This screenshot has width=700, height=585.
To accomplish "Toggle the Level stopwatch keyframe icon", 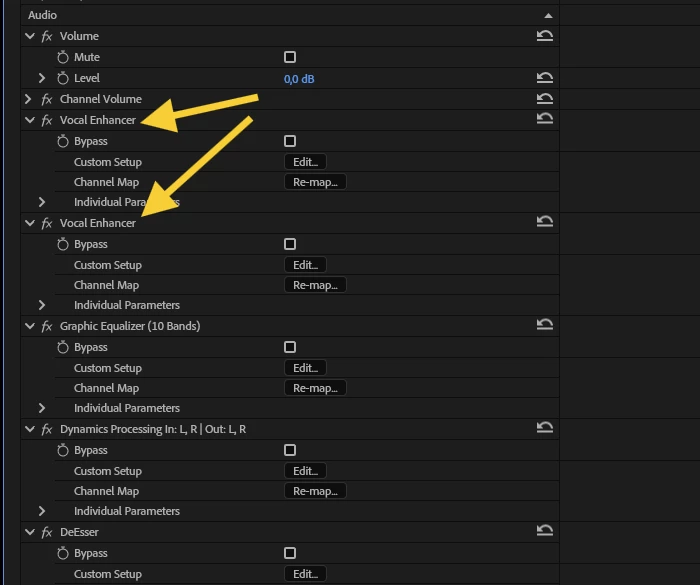I will point(63,78).
